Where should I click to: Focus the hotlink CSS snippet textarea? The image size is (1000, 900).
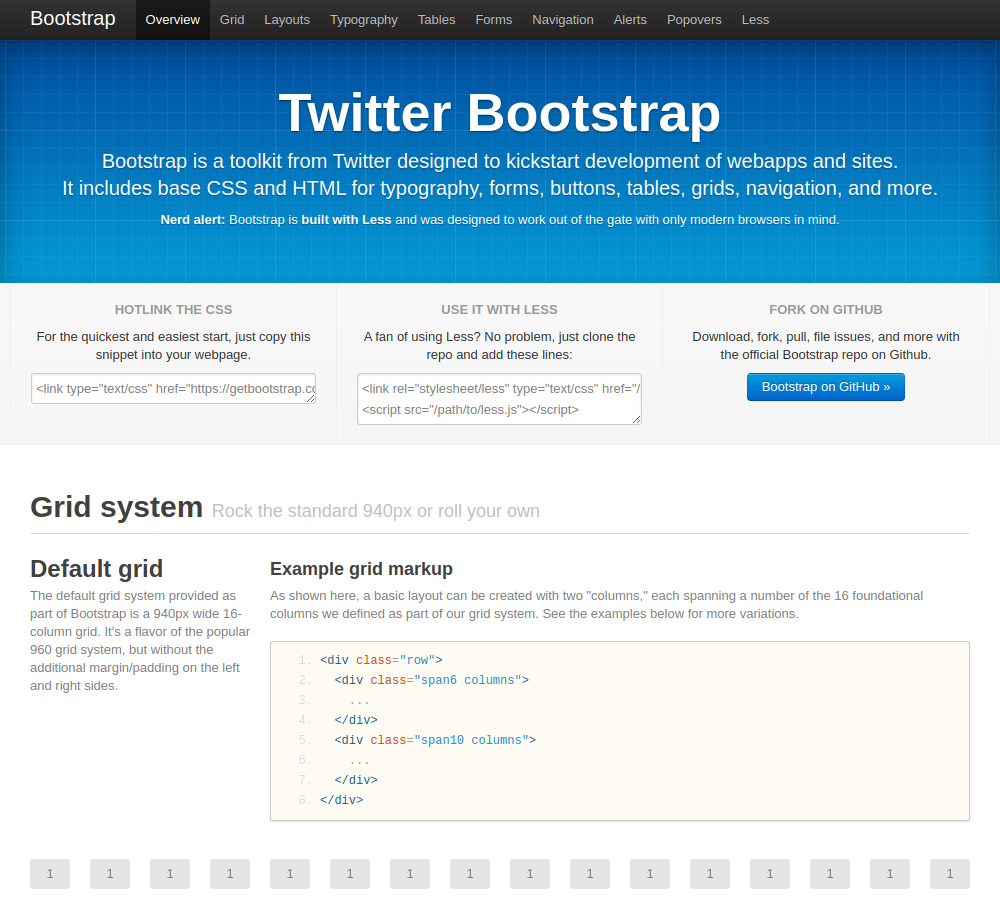(x=173, y=388)
